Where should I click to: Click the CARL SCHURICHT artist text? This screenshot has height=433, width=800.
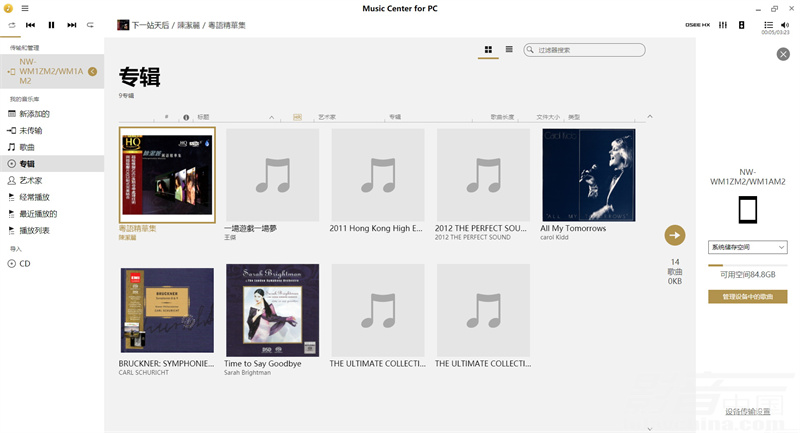click(x=143, y=372)
